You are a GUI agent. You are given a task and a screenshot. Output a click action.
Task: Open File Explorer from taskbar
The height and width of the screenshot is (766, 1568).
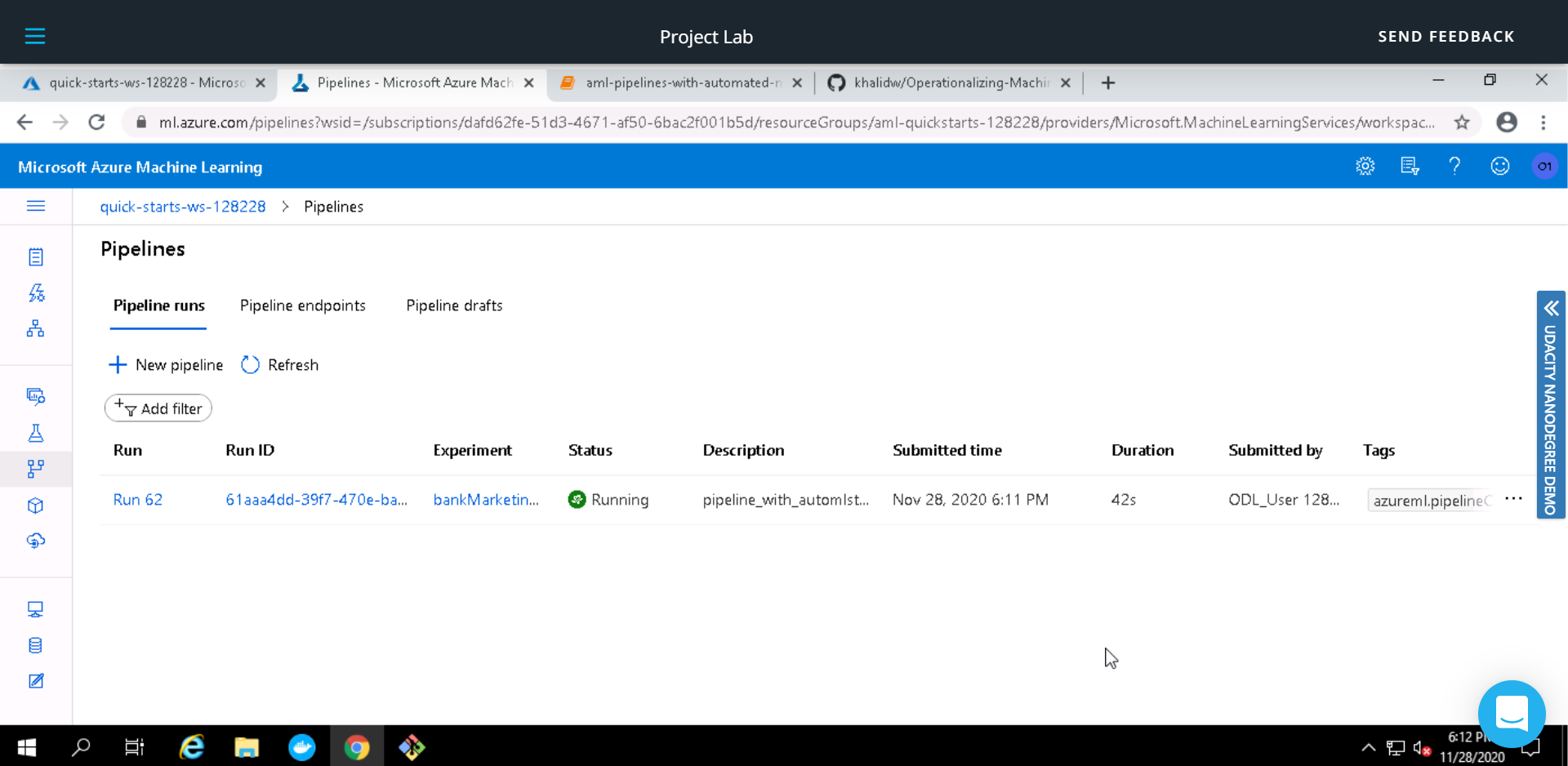coord(247,747)
